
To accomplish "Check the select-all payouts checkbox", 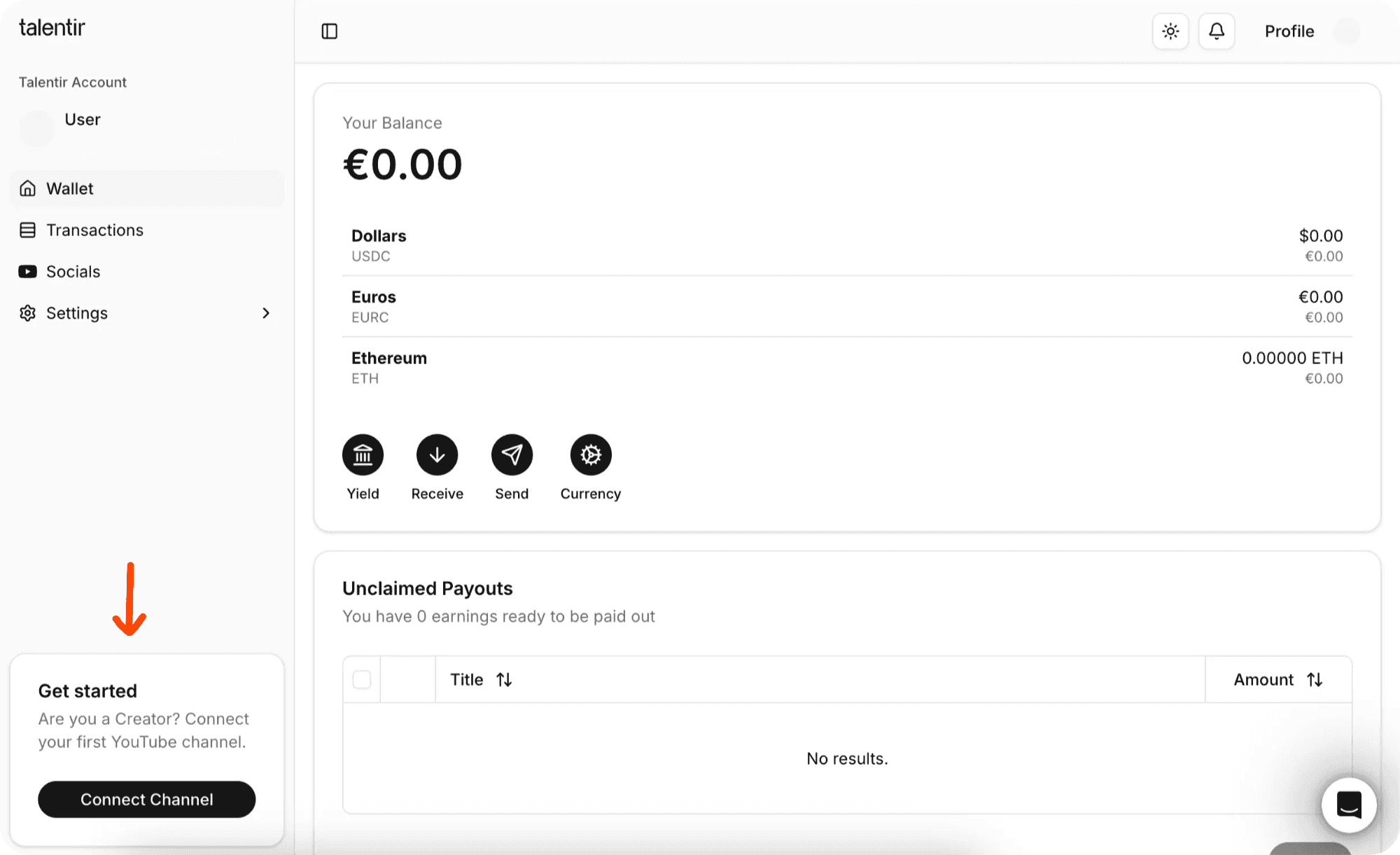I will point(362,679).
